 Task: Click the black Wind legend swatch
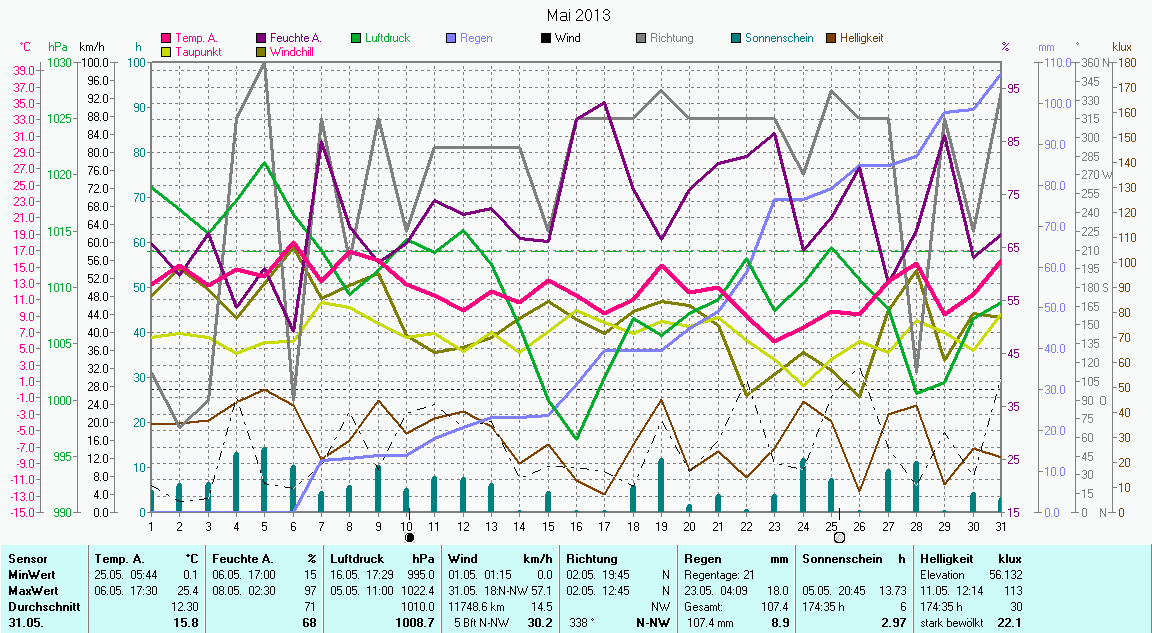click(546, 38)
